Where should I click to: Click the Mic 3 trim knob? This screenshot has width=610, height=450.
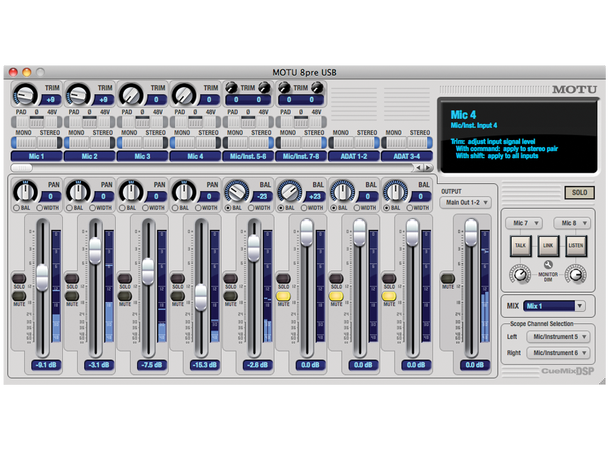pyautogui.click(x=131, y=95)
